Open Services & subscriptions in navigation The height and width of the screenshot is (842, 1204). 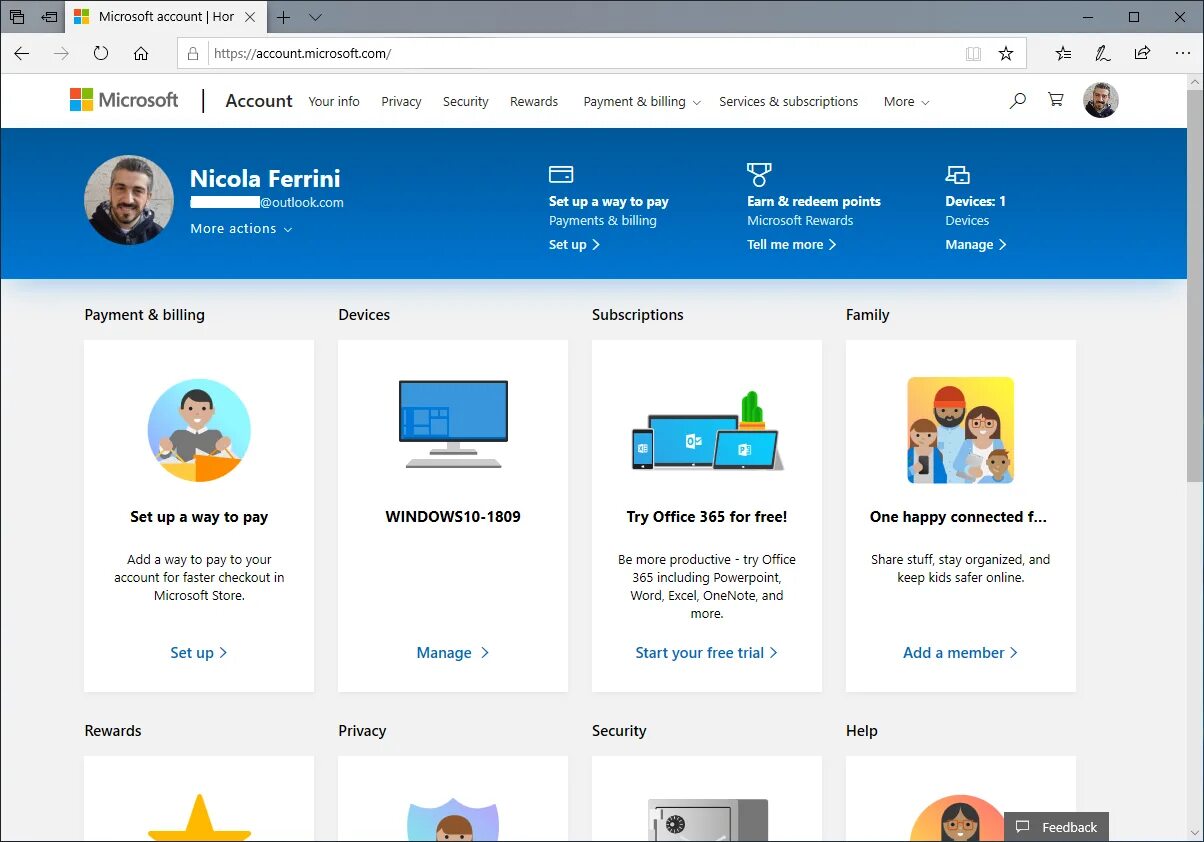pyautogui.click(x=788, y=101)
